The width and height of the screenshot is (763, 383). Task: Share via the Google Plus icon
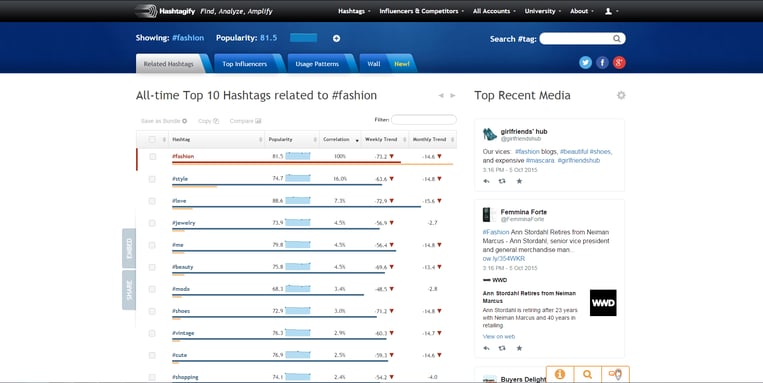[x=619, y=62]
